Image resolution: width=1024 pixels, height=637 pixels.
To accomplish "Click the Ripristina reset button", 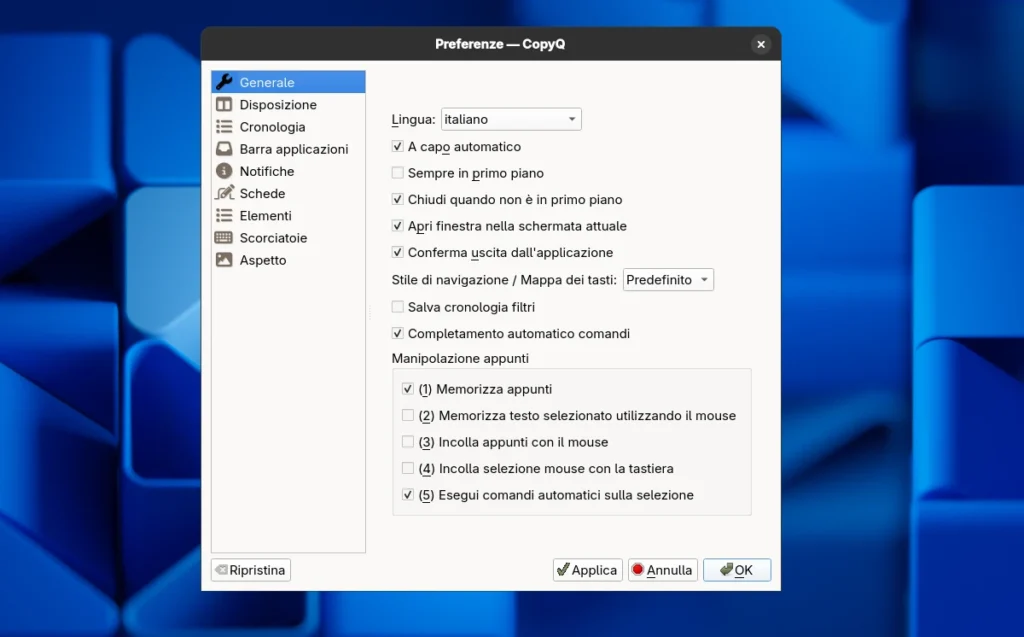I will click(251, 570).
